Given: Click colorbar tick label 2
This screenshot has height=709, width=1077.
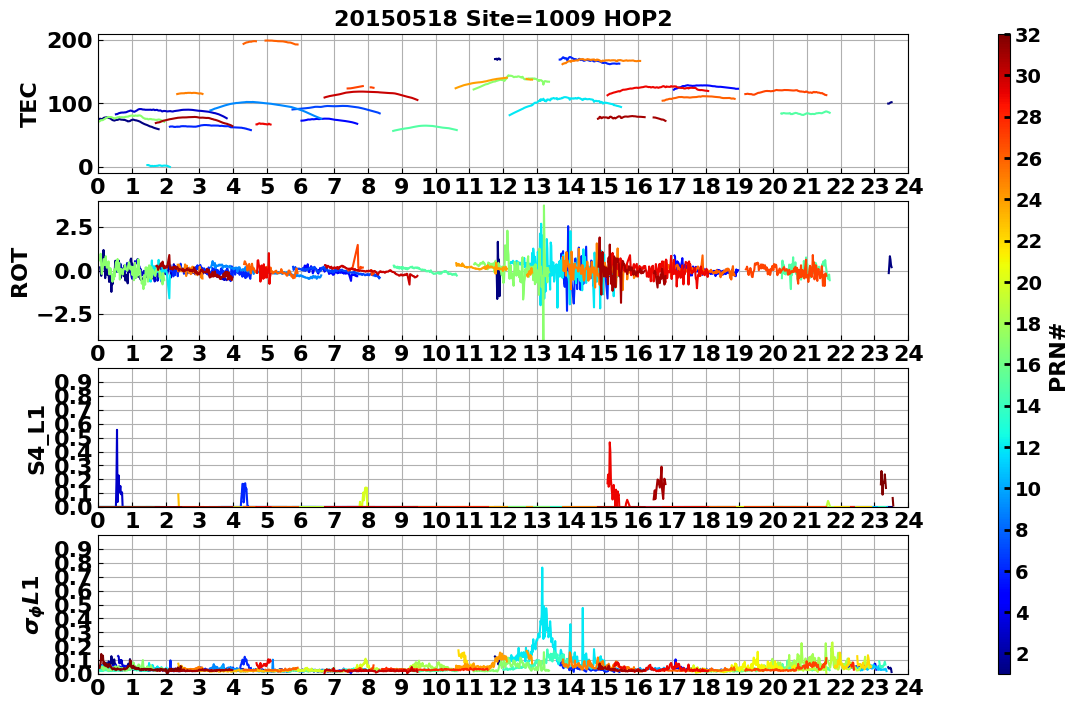Looking at the screenshot, I should [1021, 653].
